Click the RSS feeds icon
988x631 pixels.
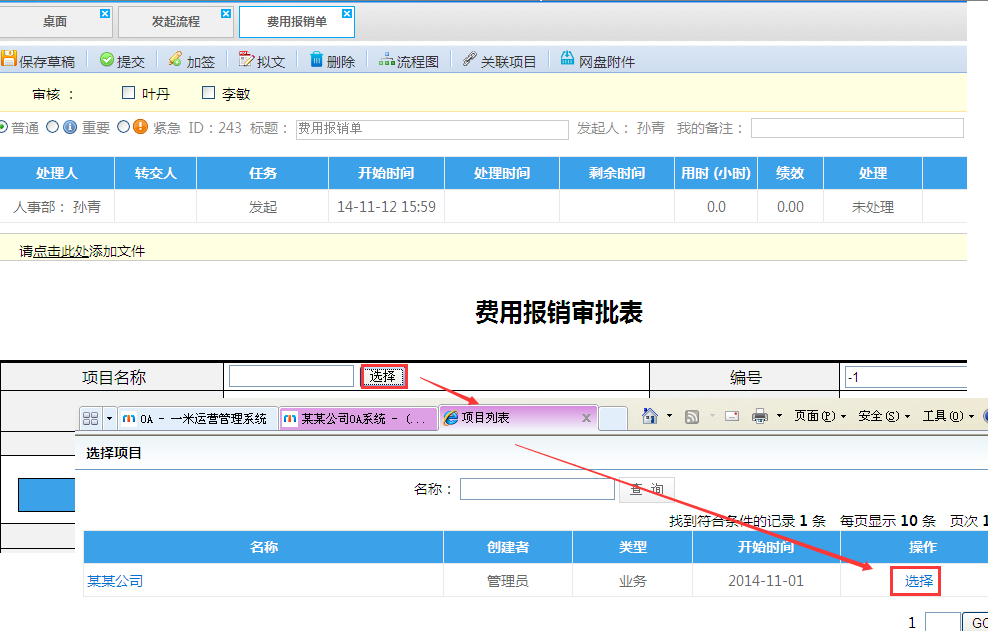click(x=692, y=417)
